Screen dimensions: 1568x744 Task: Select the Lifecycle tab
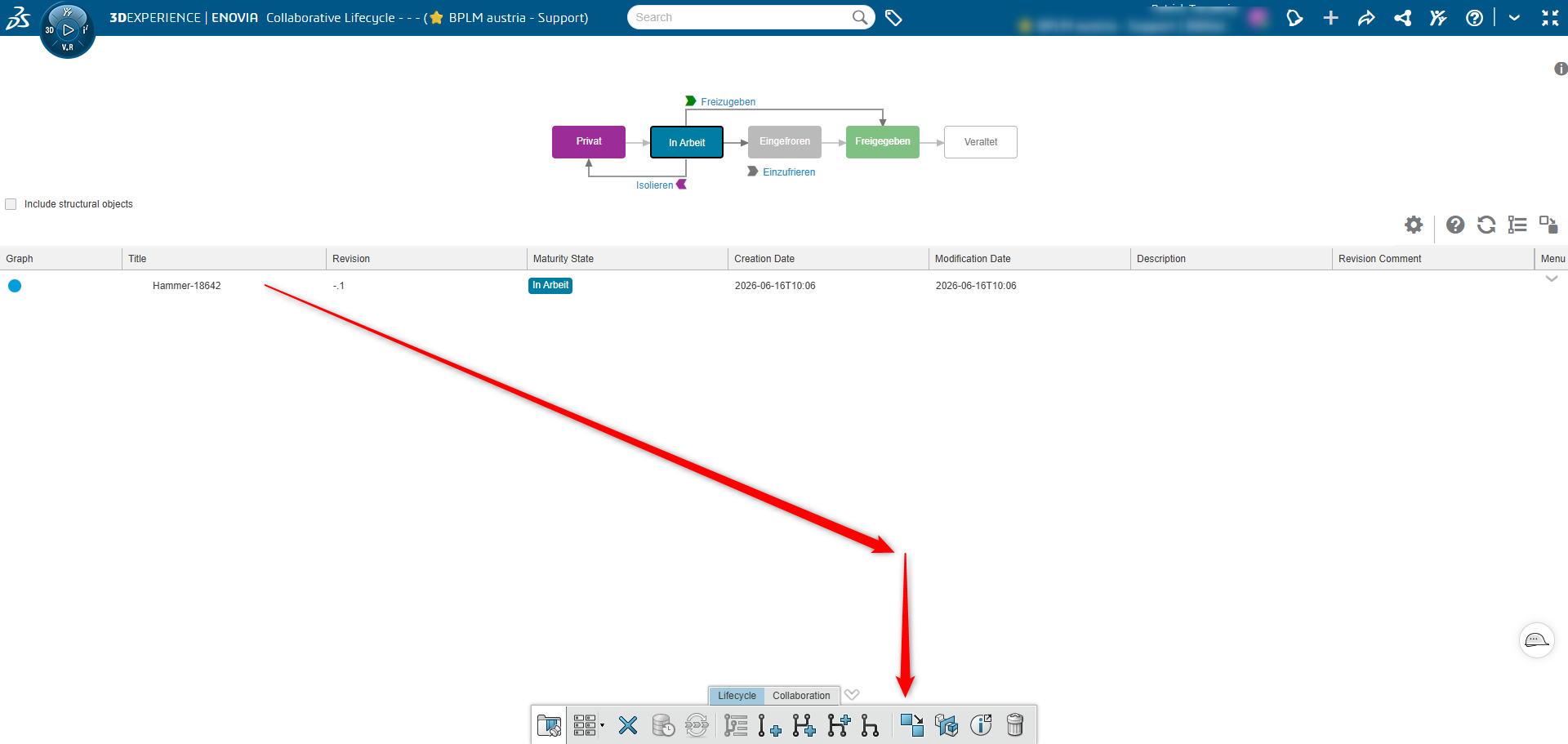(737, 696)
